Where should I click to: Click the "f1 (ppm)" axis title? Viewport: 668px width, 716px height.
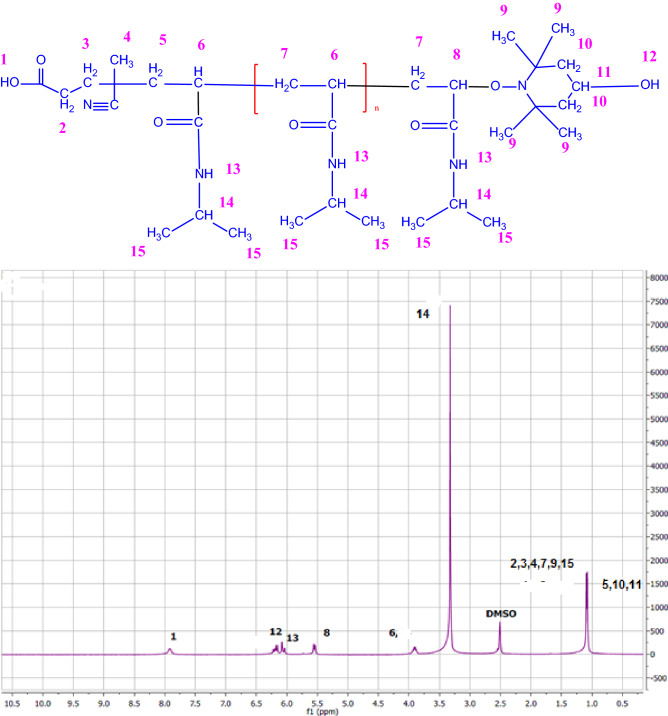tap(322, 711)
